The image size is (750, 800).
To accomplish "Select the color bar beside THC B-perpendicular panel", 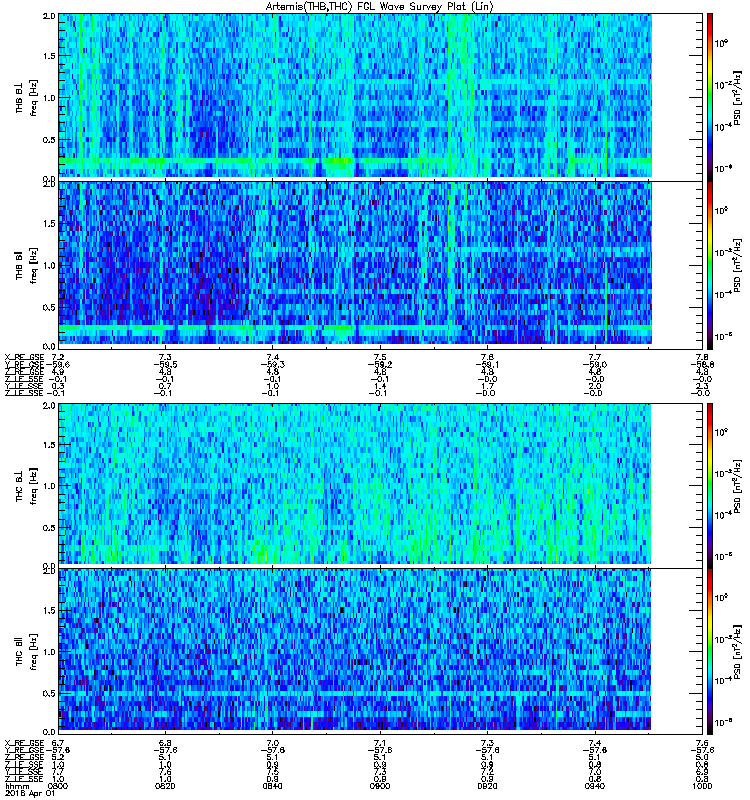I will pyautogui.click(x=710, y=486).
